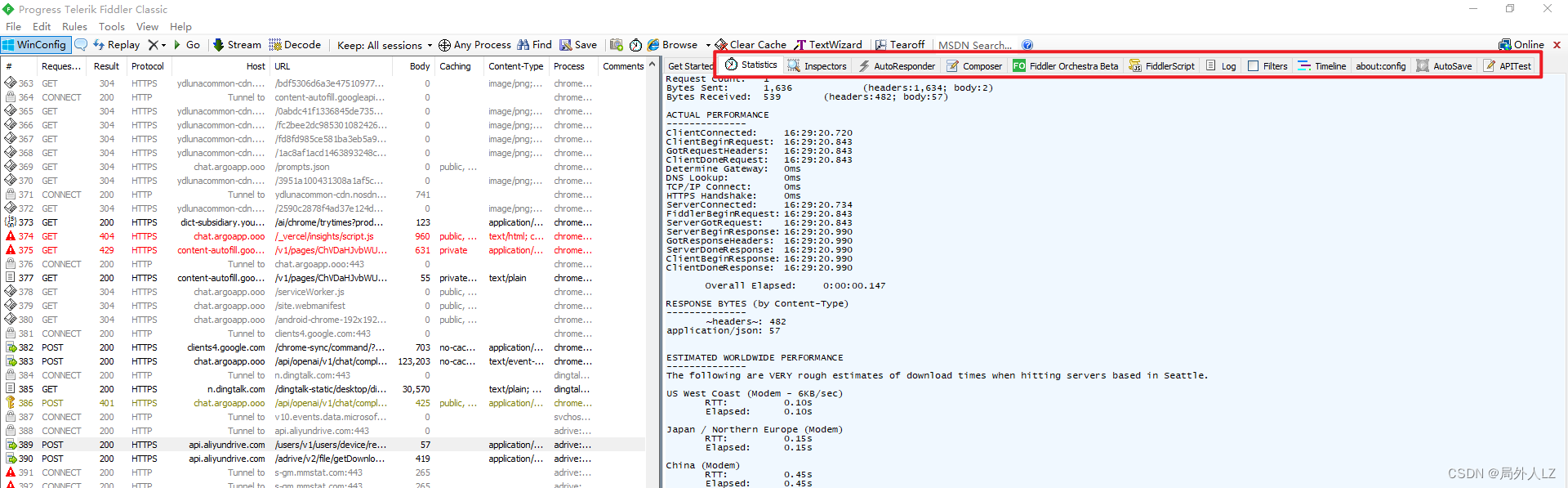
Task: Switch to the AutoResponder tab
Action: (x=896, y=66)
